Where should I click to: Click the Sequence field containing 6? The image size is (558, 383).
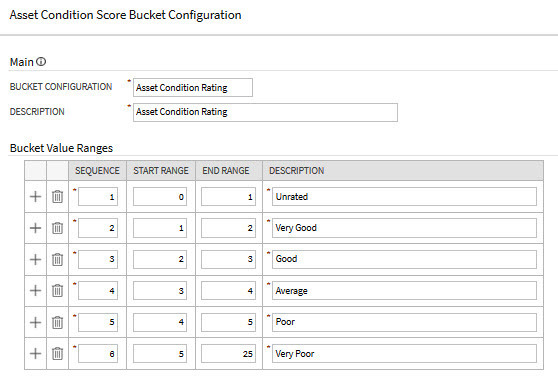tap(98, 353)
